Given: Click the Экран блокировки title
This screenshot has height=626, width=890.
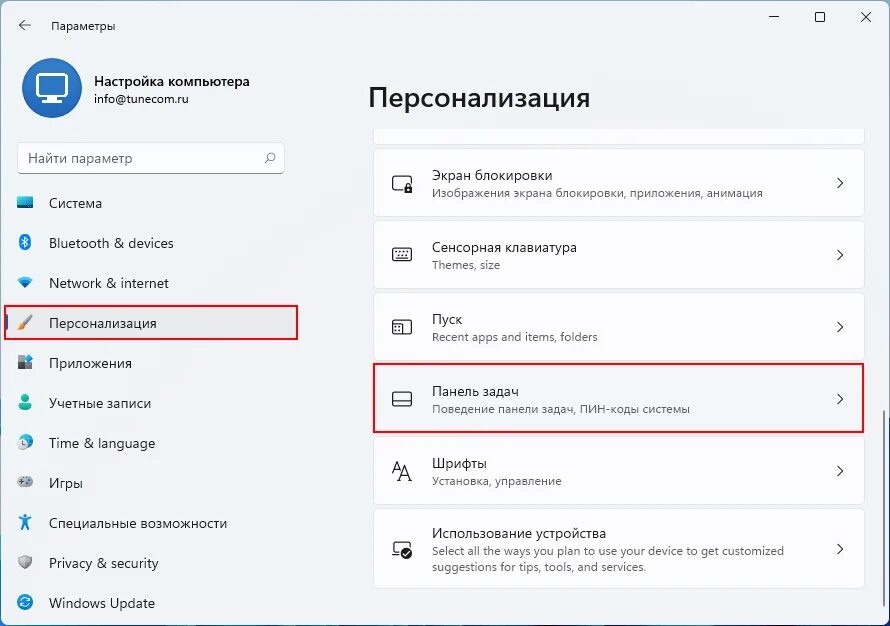Looking at the screenshot, I should (492, 175).
